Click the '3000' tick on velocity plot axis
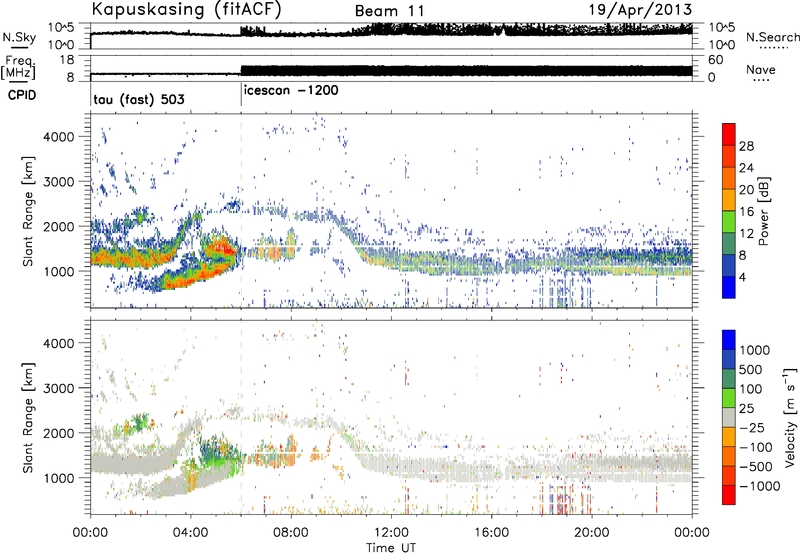Screen dimensions: 800x554 [x=59, y=388]
